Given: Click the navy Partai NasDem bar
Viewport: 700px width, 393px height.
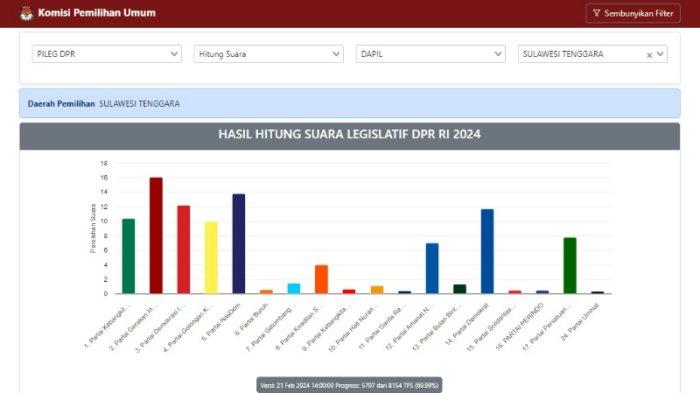Looking at the screenshot, I should point(239,244).
